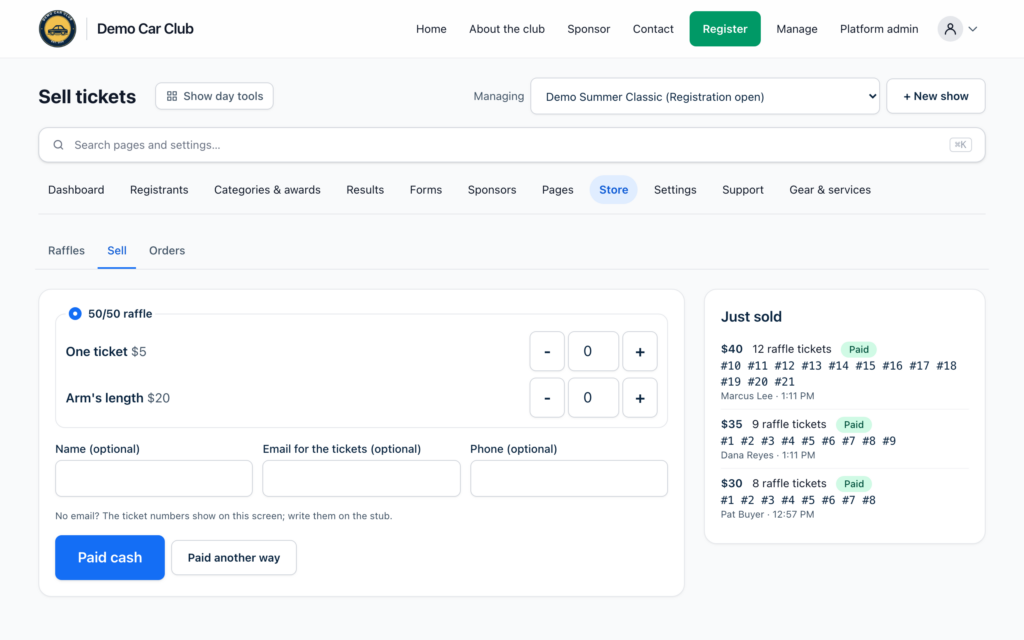Open the Managing show dropdown
The height and width of the screenshot is (640, 1024).
[705, 97]
